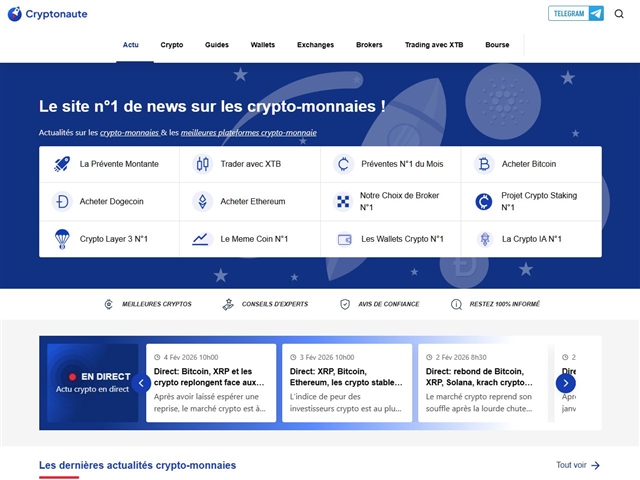Click the Restez 100% Informé info icon

click(456, 304)
